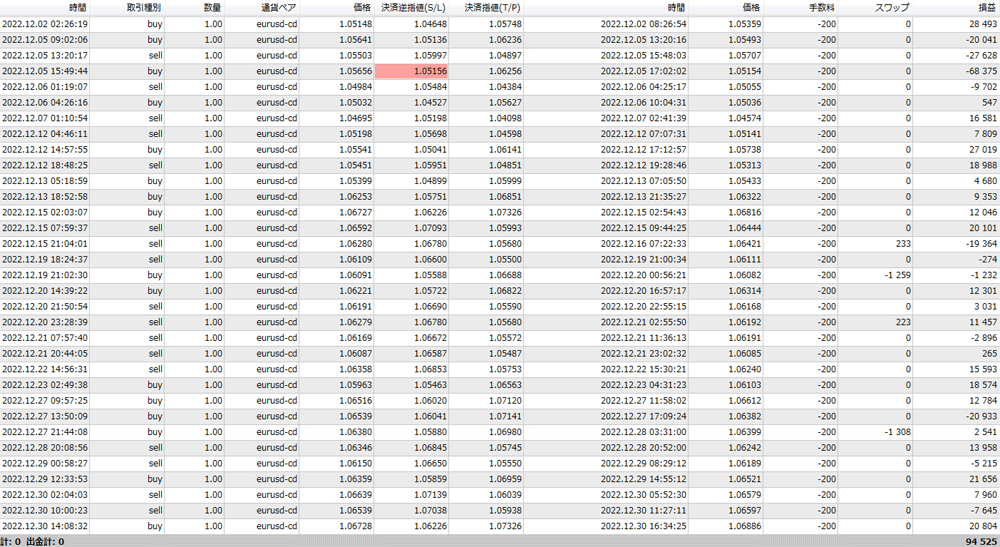Sort by 決済指値(T/P) column header

point(492,8)
